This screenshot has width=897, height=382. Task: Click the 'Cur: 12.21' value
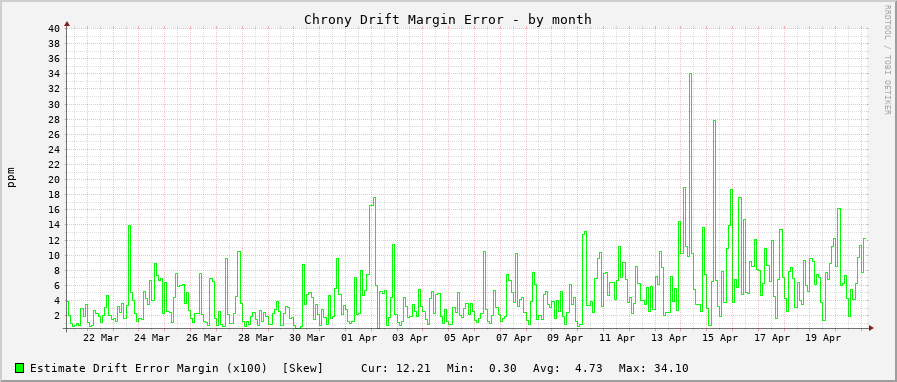pyautogui.click(x=396, y=368)
